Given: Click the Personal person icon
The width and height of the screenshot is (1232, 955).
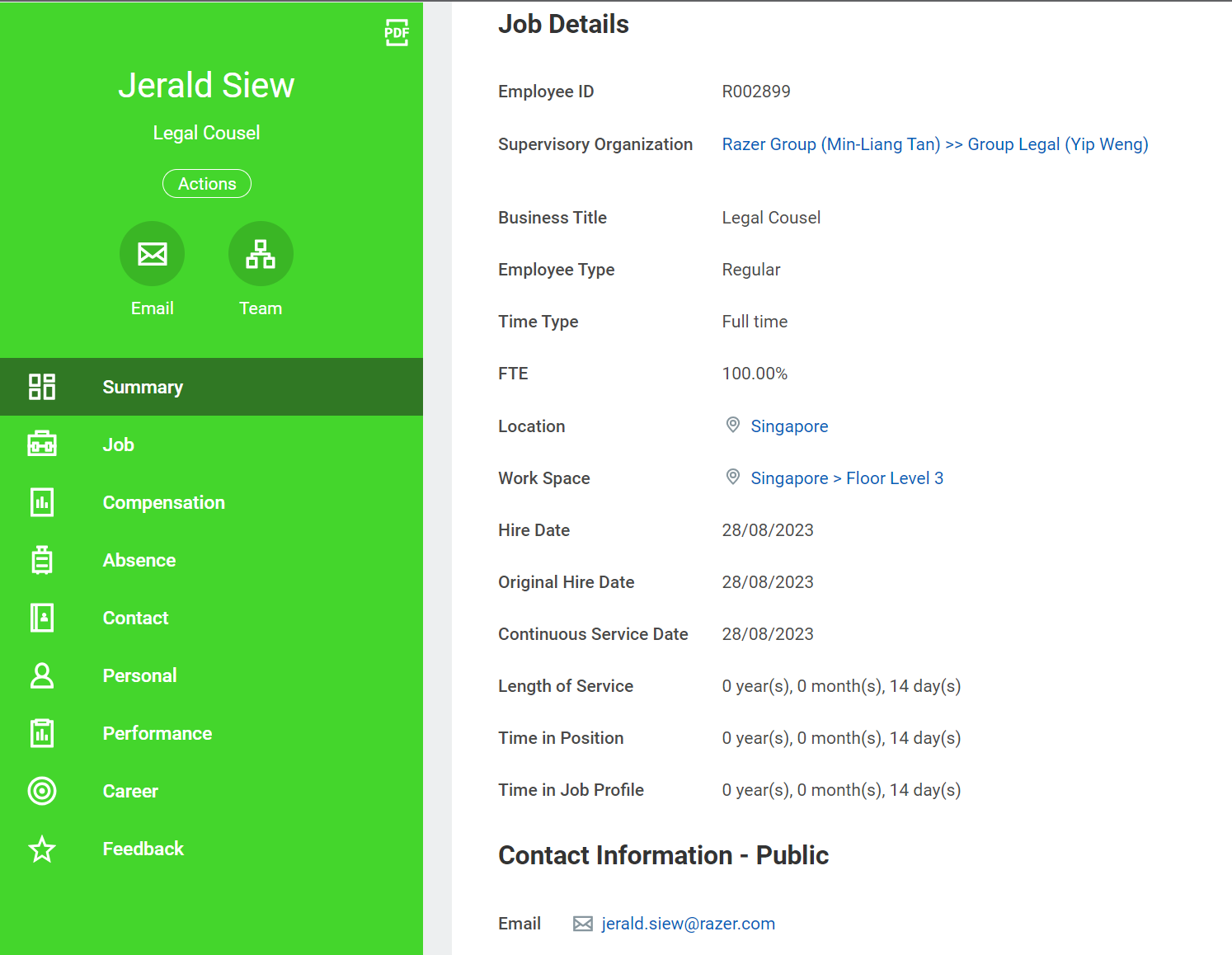Looking at the screenshot, I should (x=42, y=675).
